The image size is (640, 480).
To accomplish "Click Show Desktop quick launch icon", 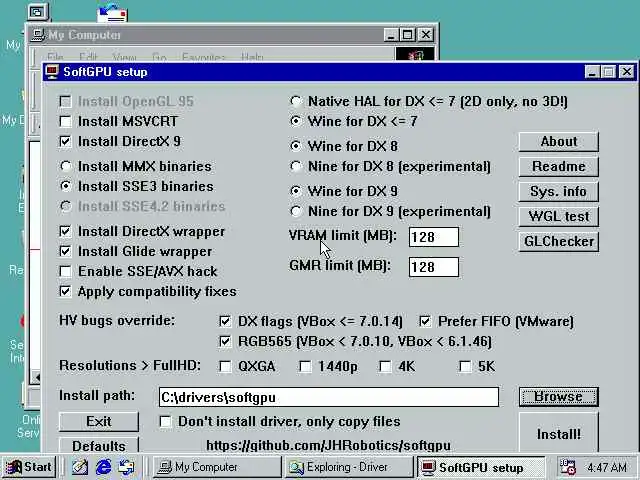I will click(x=80, y=467).
